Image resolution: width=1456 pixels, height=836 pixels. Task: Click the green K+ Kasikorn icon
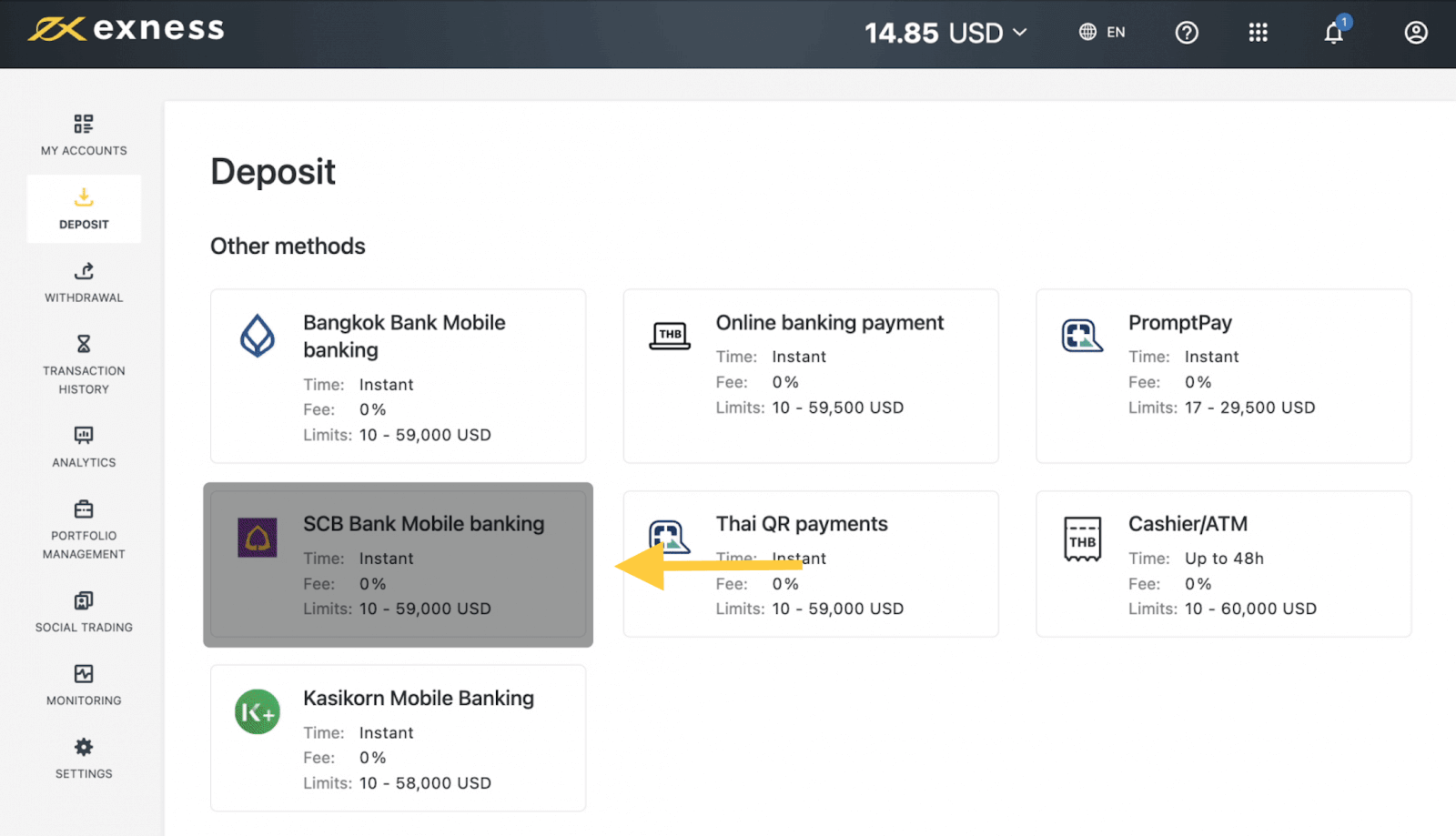258,711
